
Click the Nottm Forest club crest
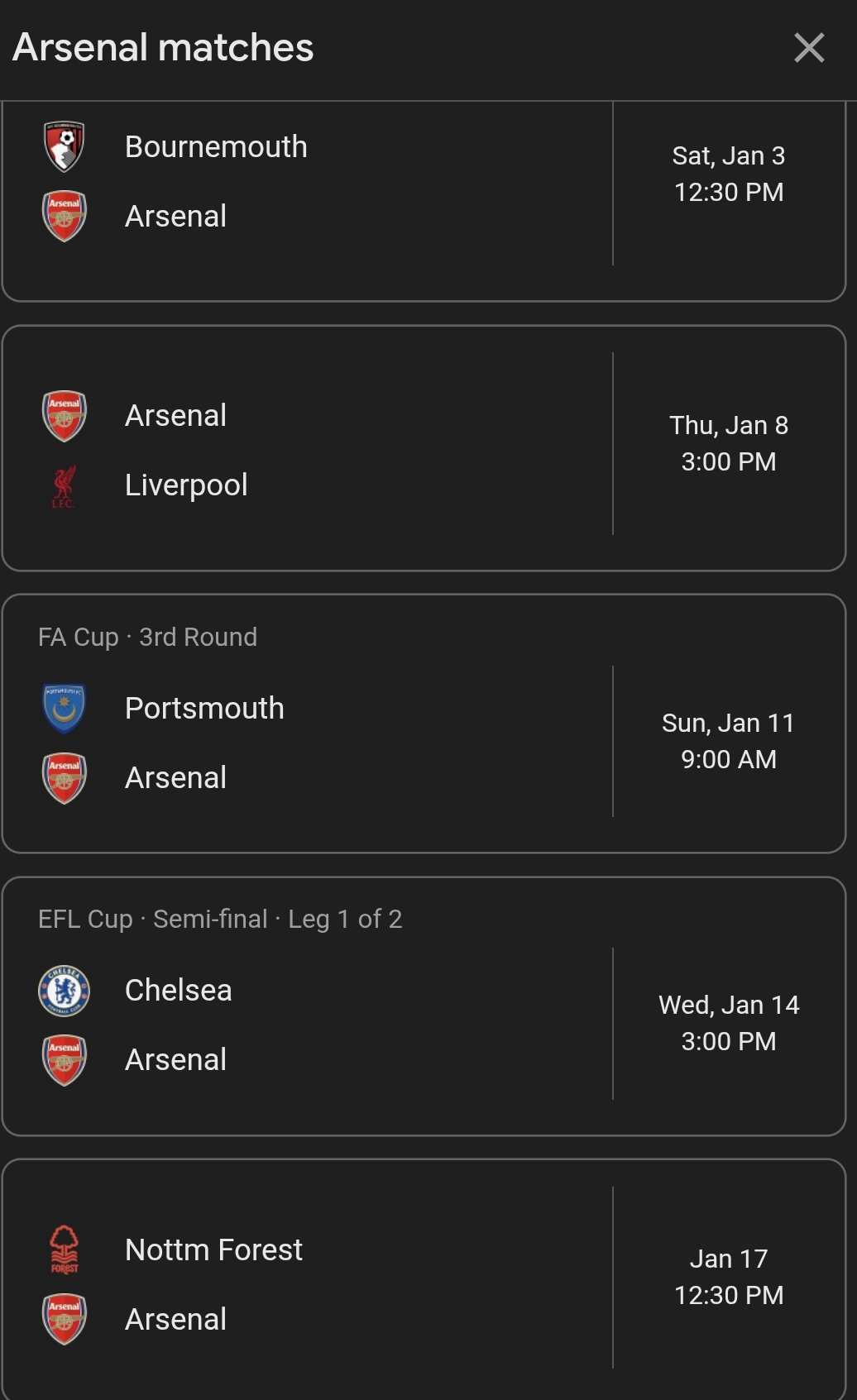65,1249
